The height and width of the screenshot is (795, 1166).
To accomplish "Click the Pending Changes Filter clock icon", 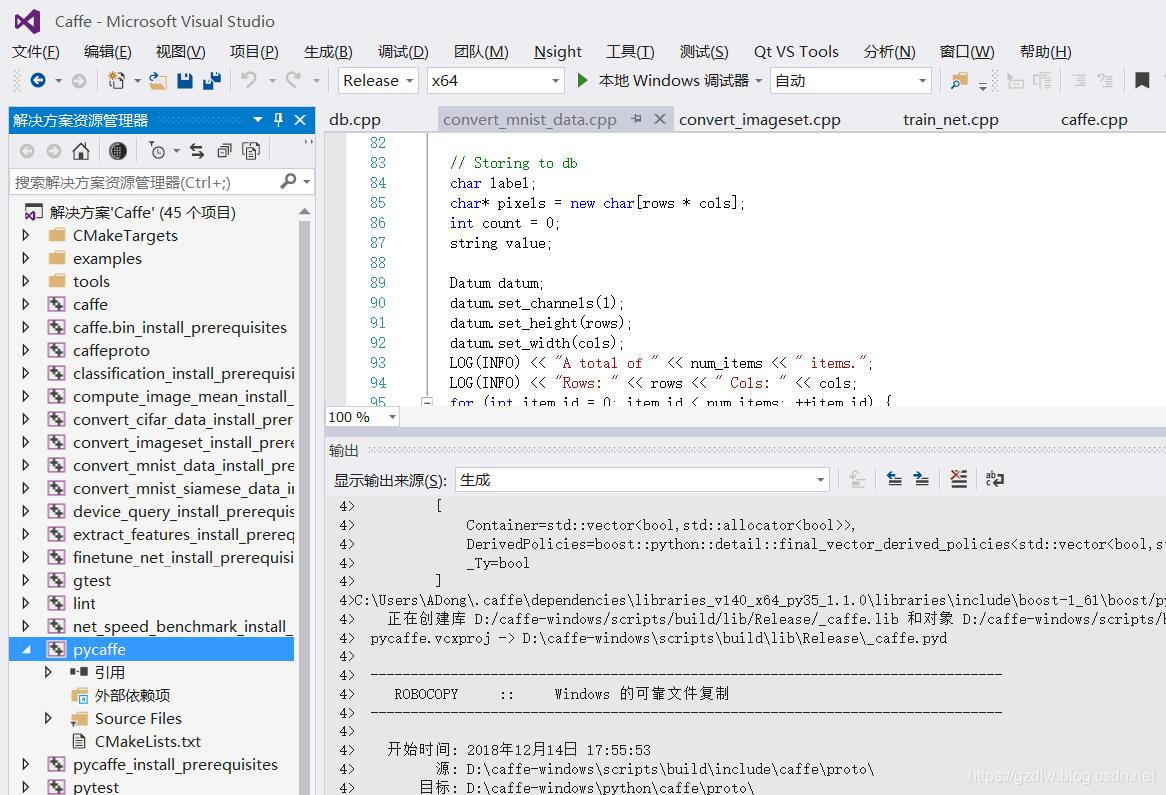I will [x=157, y=152].
